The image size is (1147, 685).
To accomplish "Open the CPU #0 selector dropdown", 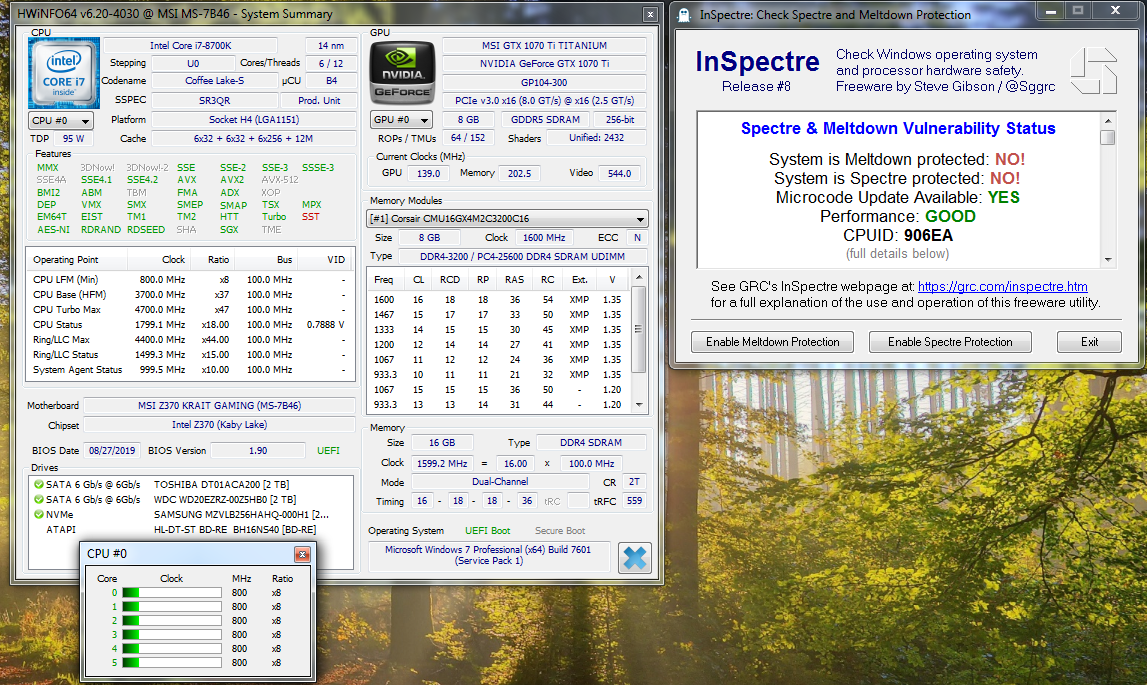I will pos(61,121).
